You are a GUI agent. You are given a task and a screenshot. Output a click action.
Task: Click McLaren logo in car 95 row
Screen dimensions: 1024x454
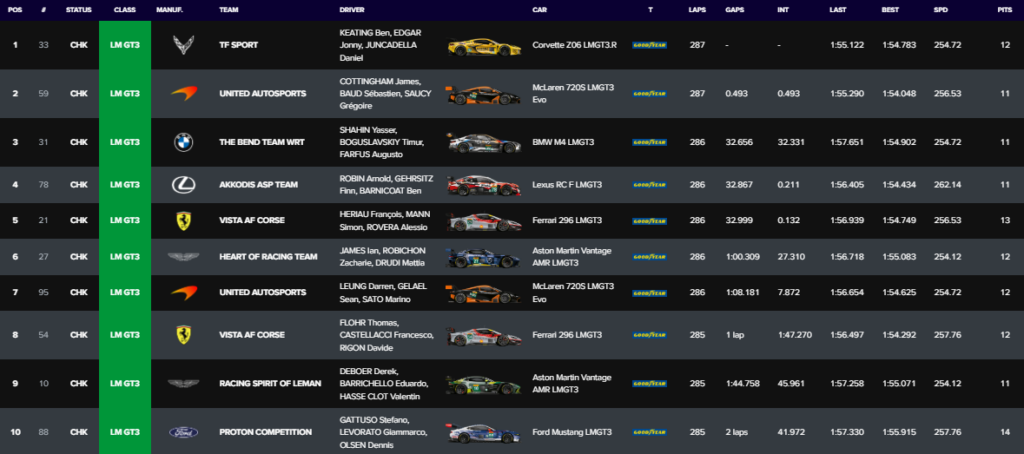coord(184,293)
